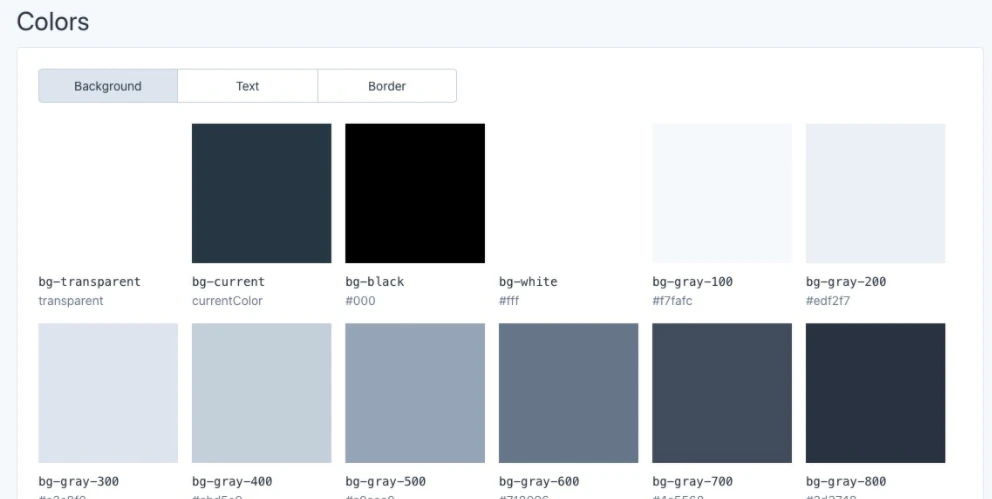Click the bg-gray-400 class name

(232, 481)
